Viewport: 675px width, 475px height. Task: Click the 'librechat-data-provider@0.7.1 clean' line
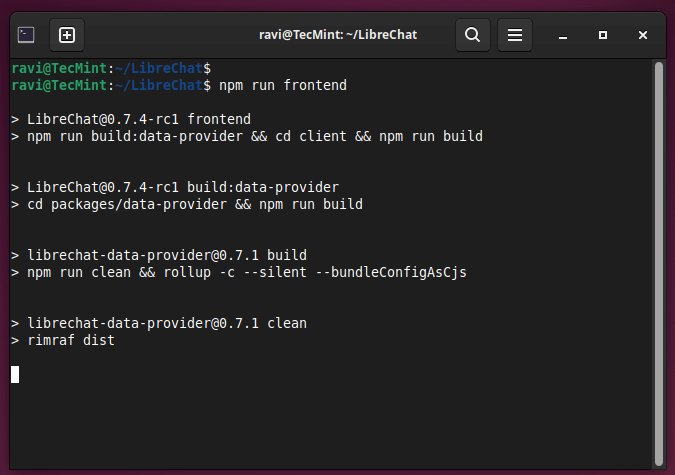point(159,323)
